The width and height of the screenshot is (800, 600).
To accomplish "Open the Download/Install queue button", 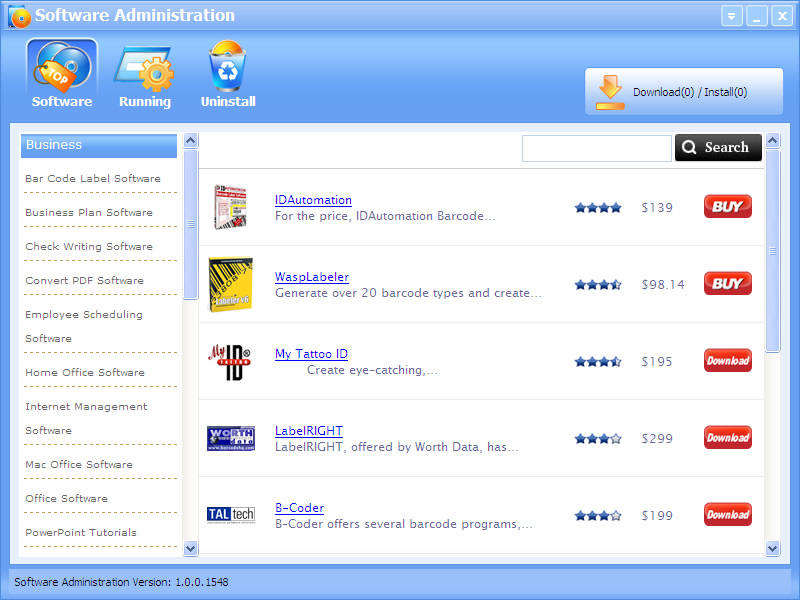I will [x=684, y=92].
